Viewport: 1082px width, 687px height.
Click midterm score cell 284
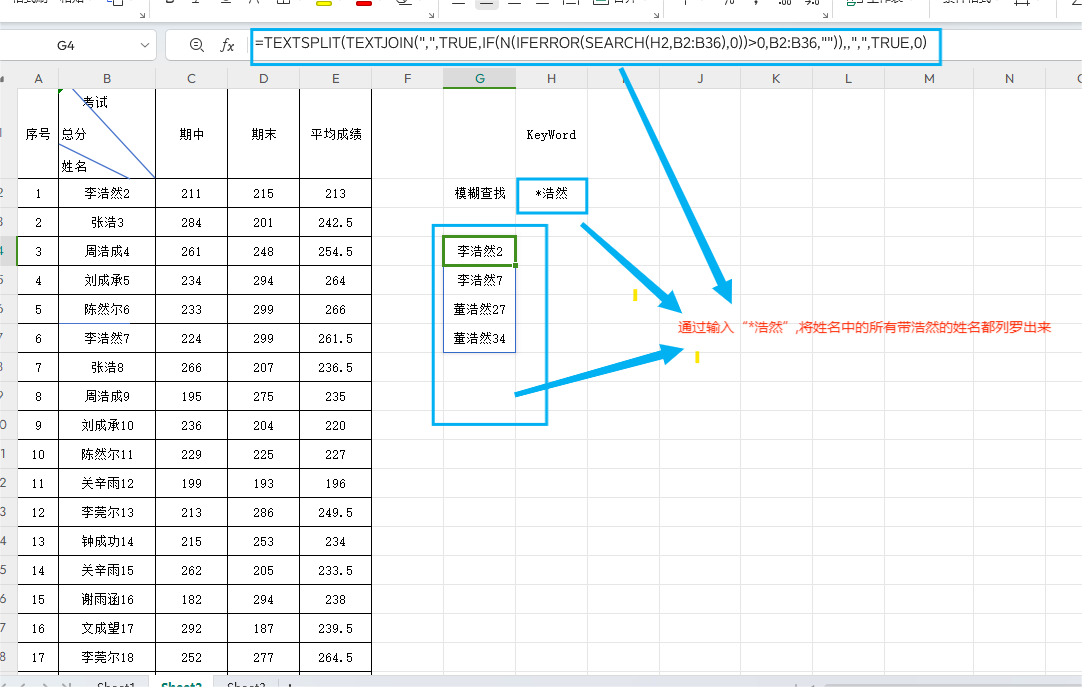click(191, 222)
